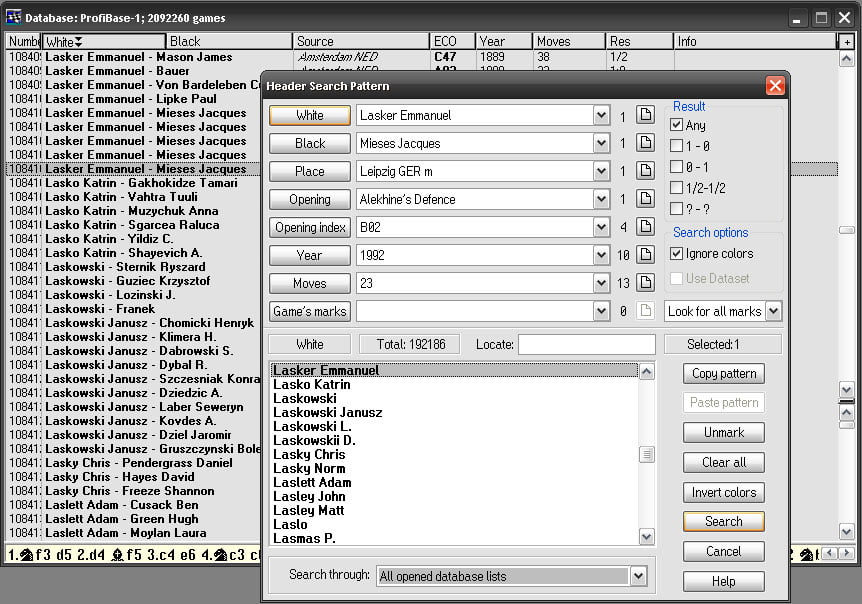This screenshot has width=862, height=604.
Task: Click the Invert colors button
Action: point(723,492)
